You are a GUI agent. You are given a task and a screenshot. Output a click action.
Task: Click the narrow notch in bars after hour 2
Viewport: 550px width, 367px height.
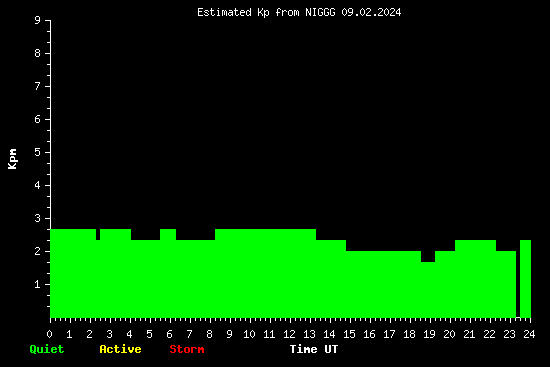pyautogui.click(x=98, y=234)
